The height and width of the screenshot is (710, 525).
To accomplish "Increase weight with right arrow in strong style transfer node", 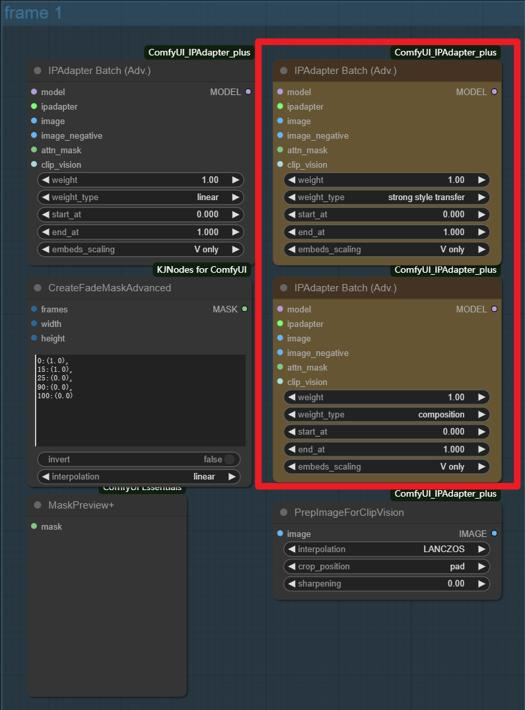I will coord(482,180).
